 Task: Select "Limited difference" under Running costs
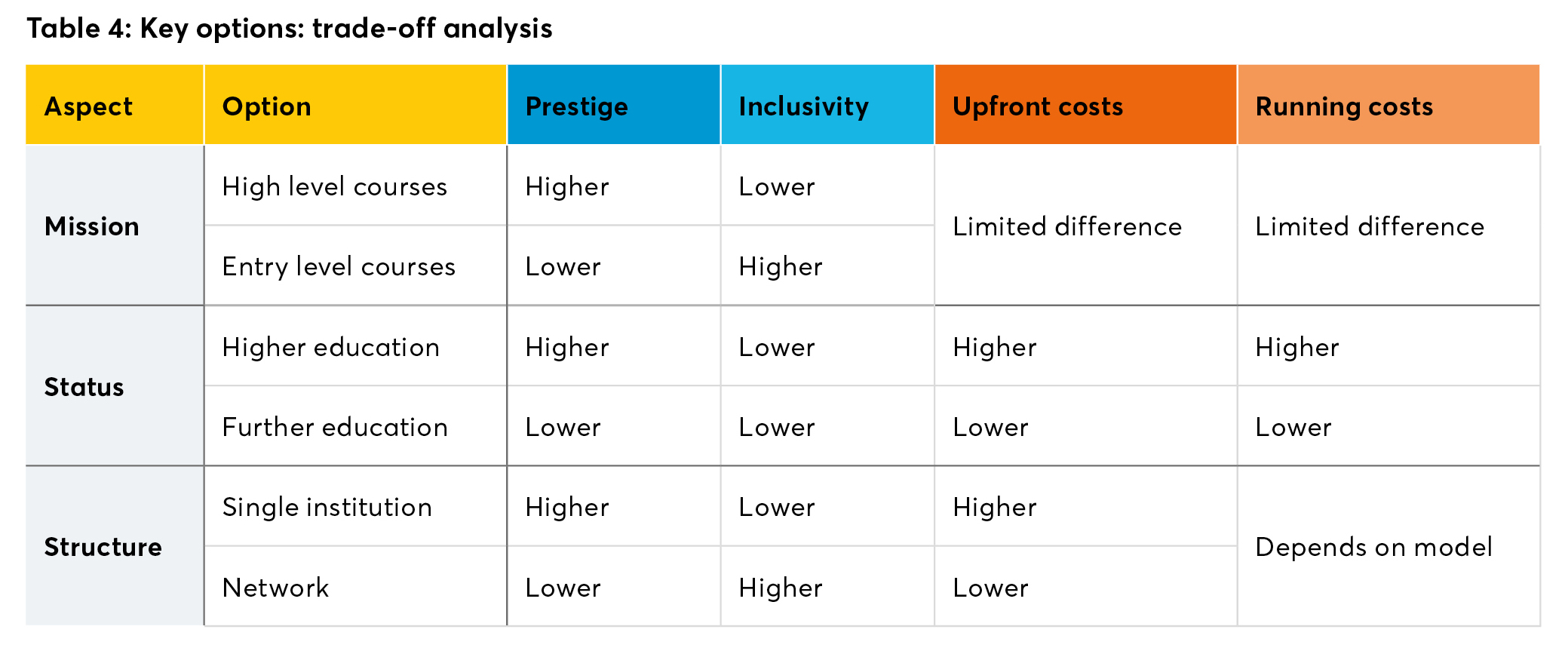1370,226
